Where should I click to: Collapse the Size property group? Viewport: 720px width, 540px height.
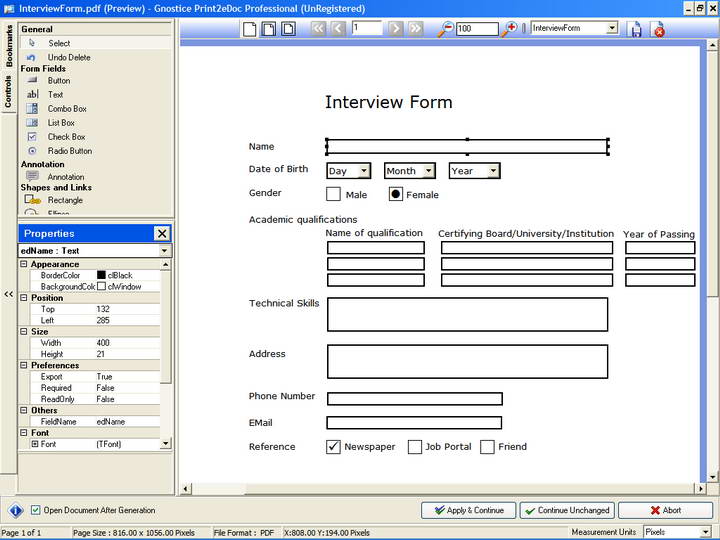point(24,331)
